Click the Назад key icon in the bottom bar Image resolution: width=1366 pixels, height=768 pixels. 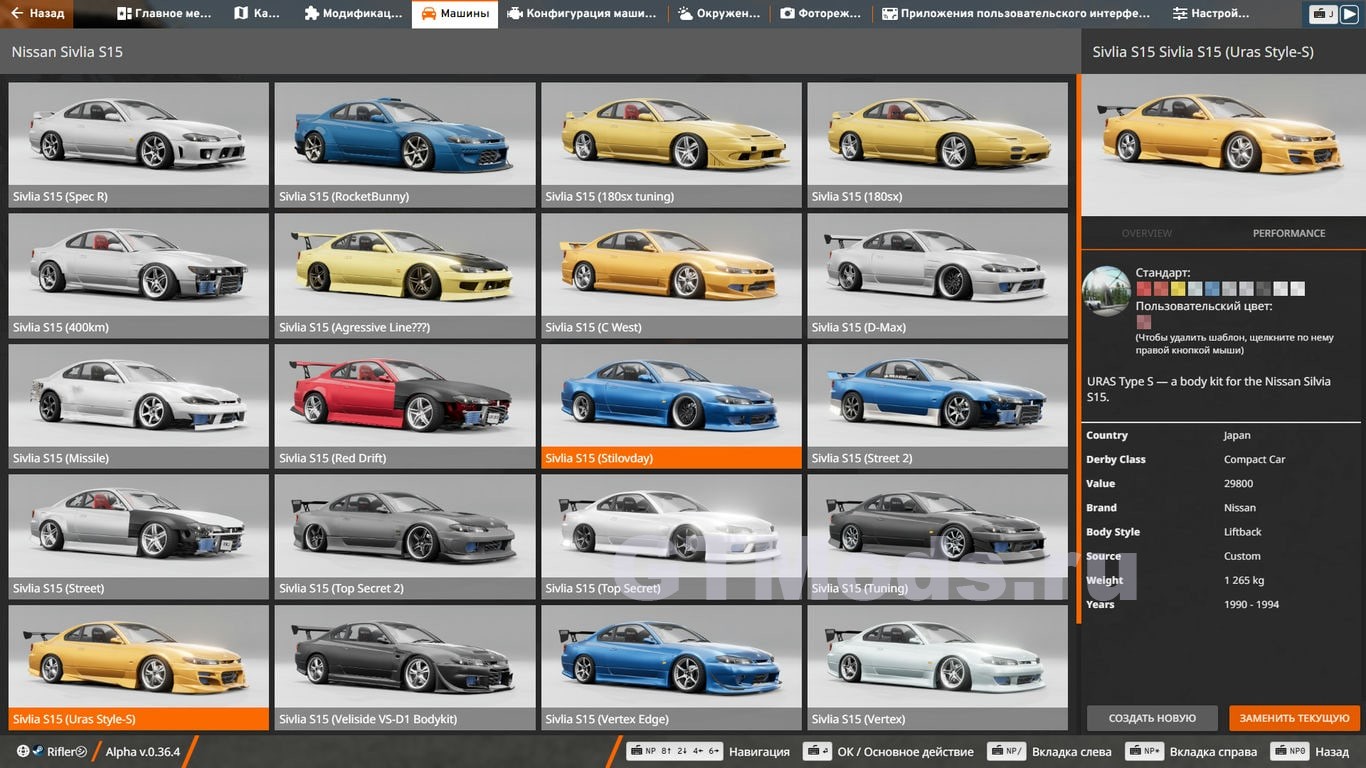point(1289,751)
